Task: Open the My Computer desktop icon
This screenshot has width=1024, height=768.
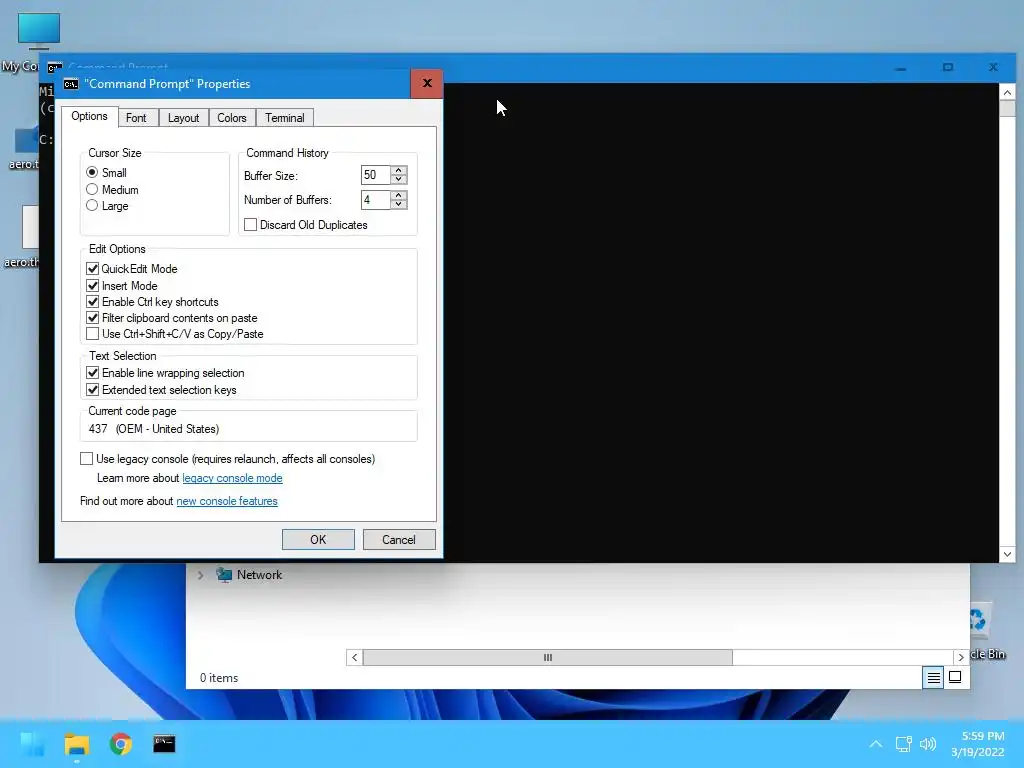Action: click(38, 31)
